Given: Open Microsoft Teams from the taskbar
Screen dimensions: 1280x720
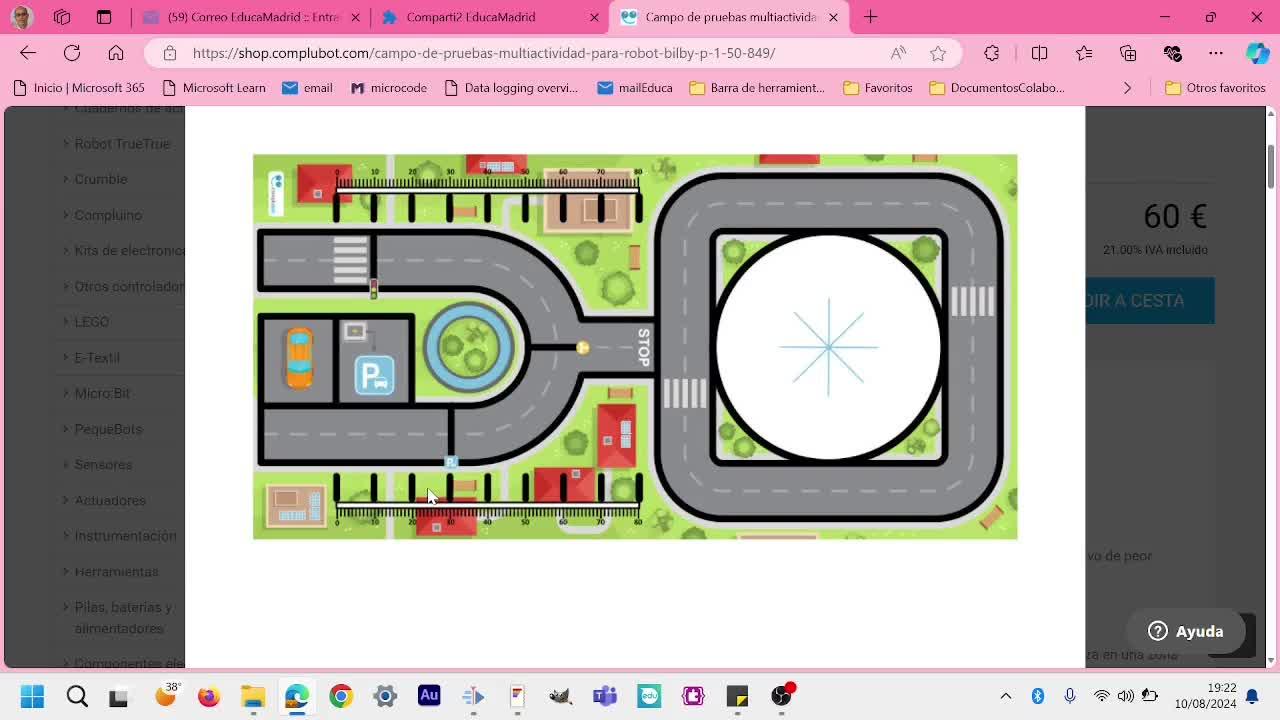Looking at the screenshot, I should point(605,695).
